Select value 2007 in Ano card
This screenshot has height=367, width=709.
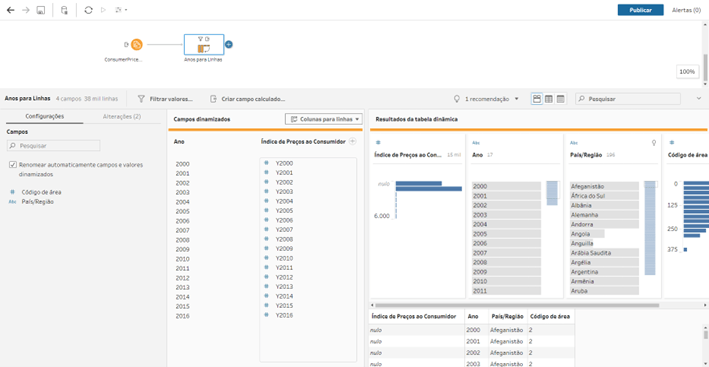506,253
